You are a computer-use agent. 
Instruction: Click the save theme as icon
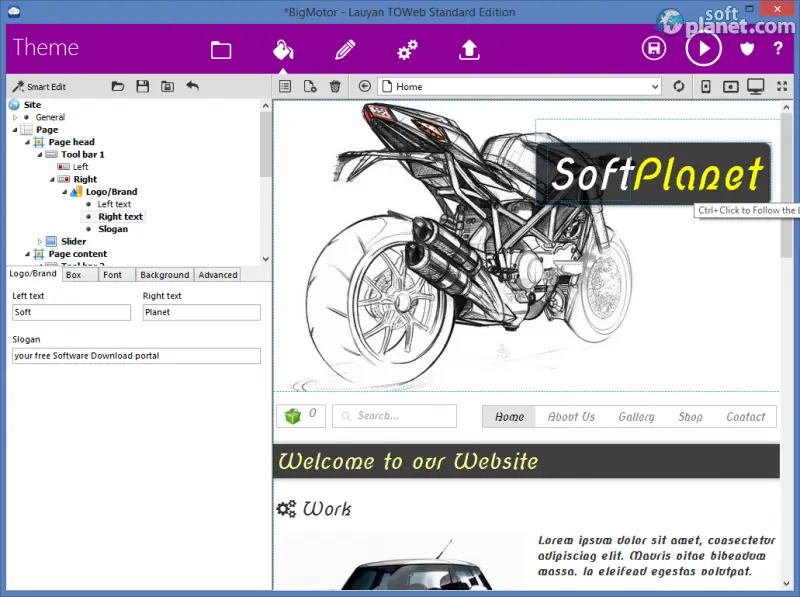coord(167,86)
